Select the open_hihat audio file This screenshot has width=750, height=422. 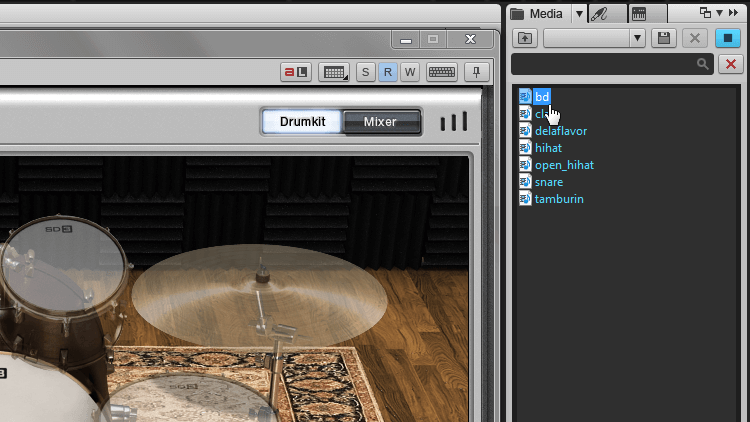(564, 165)
